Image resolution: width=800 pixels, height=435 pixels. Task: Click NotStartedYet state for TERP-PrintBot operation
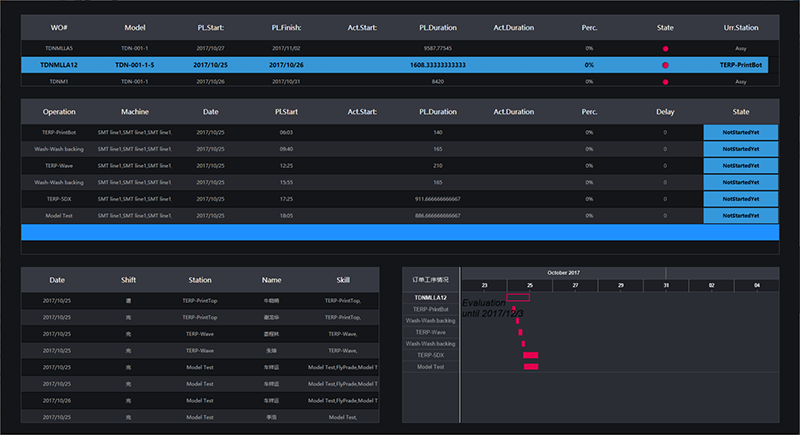tap(741, 132)
